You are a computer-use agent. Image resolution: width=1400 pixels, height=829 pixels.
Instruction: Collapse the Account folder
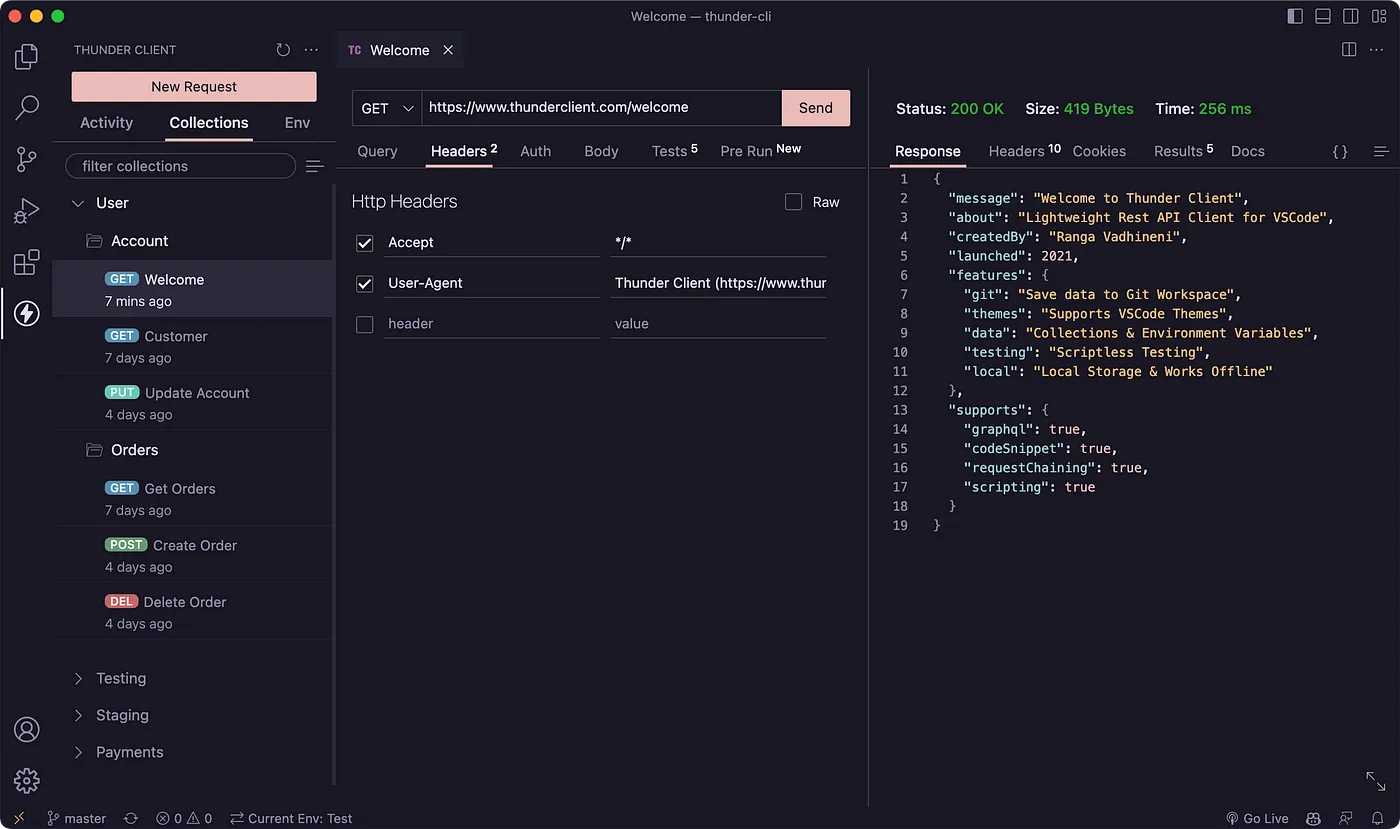pos(95,241)
